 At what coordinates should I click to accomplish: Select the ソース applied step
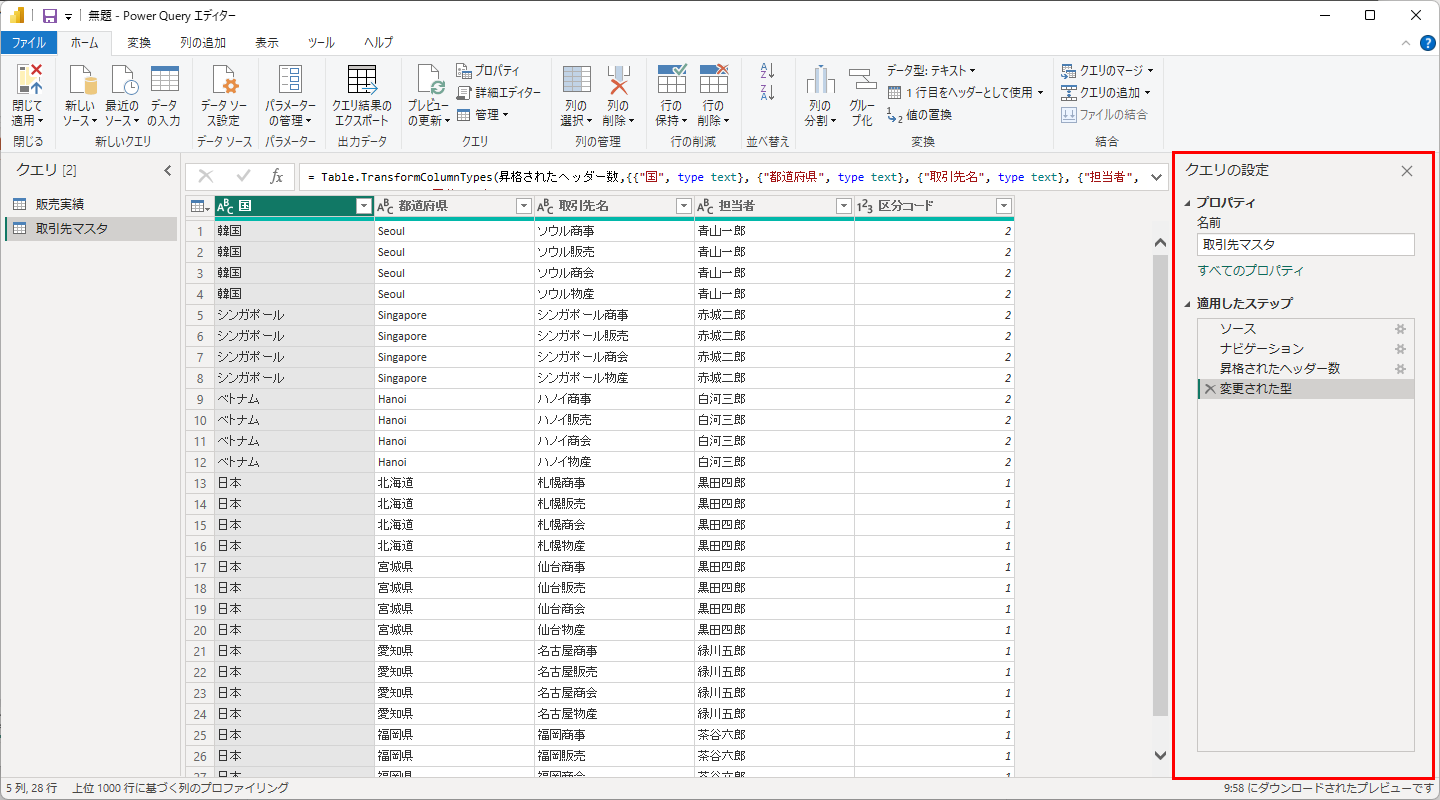[1305, 329]
